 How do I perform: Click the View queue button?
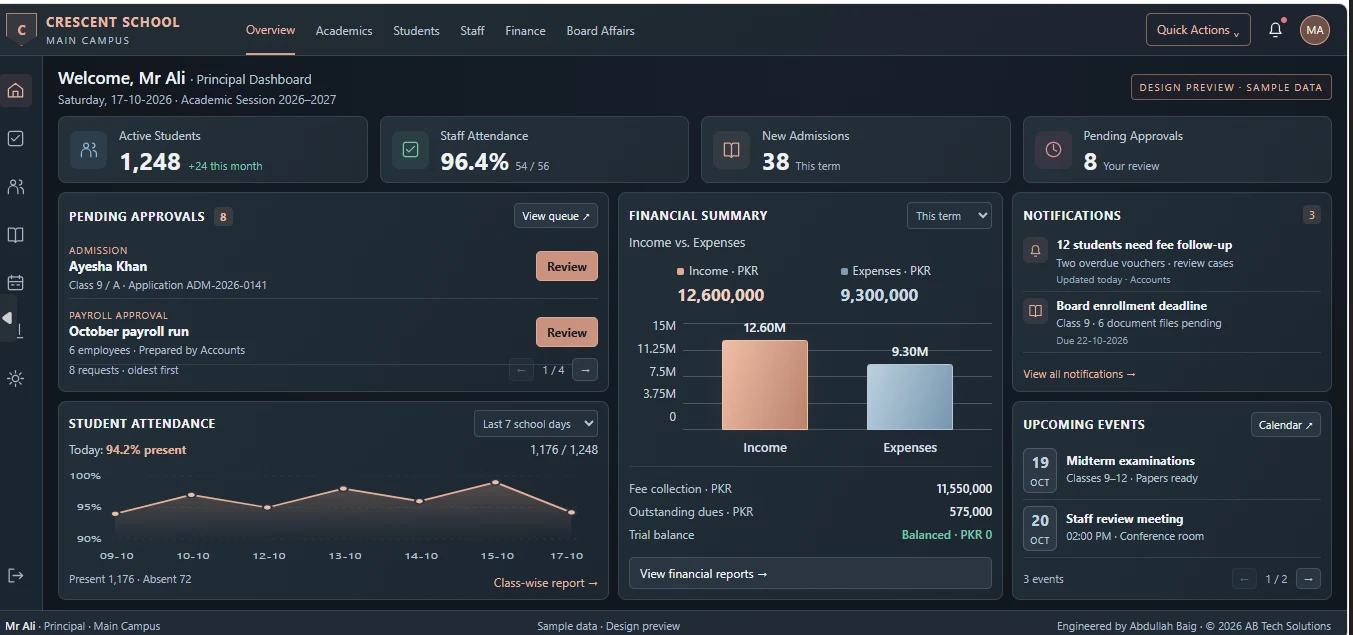coord(556,216)
